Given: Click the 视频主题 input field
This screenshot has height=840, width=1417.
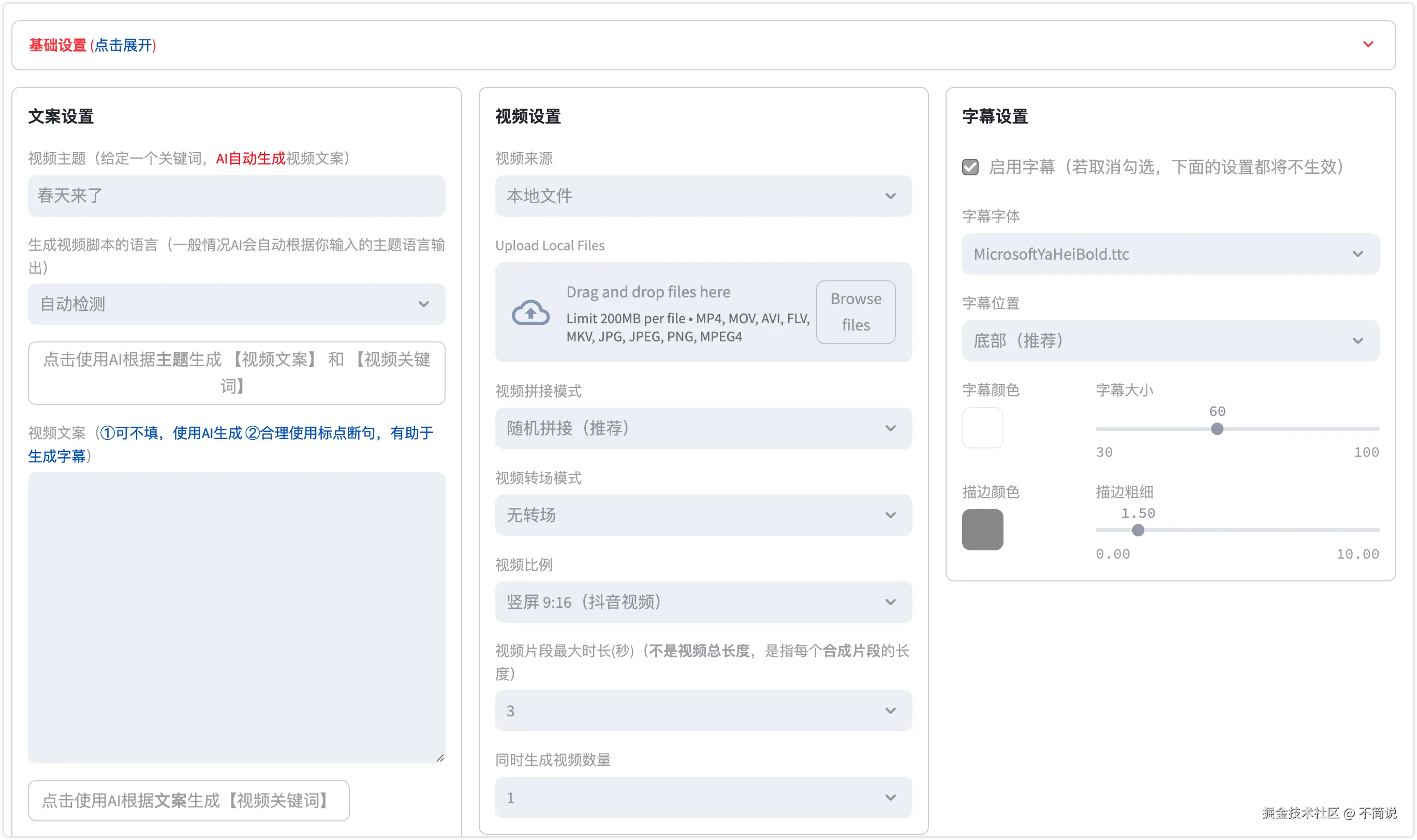Looking at the screenshot, I should [236, 196].
